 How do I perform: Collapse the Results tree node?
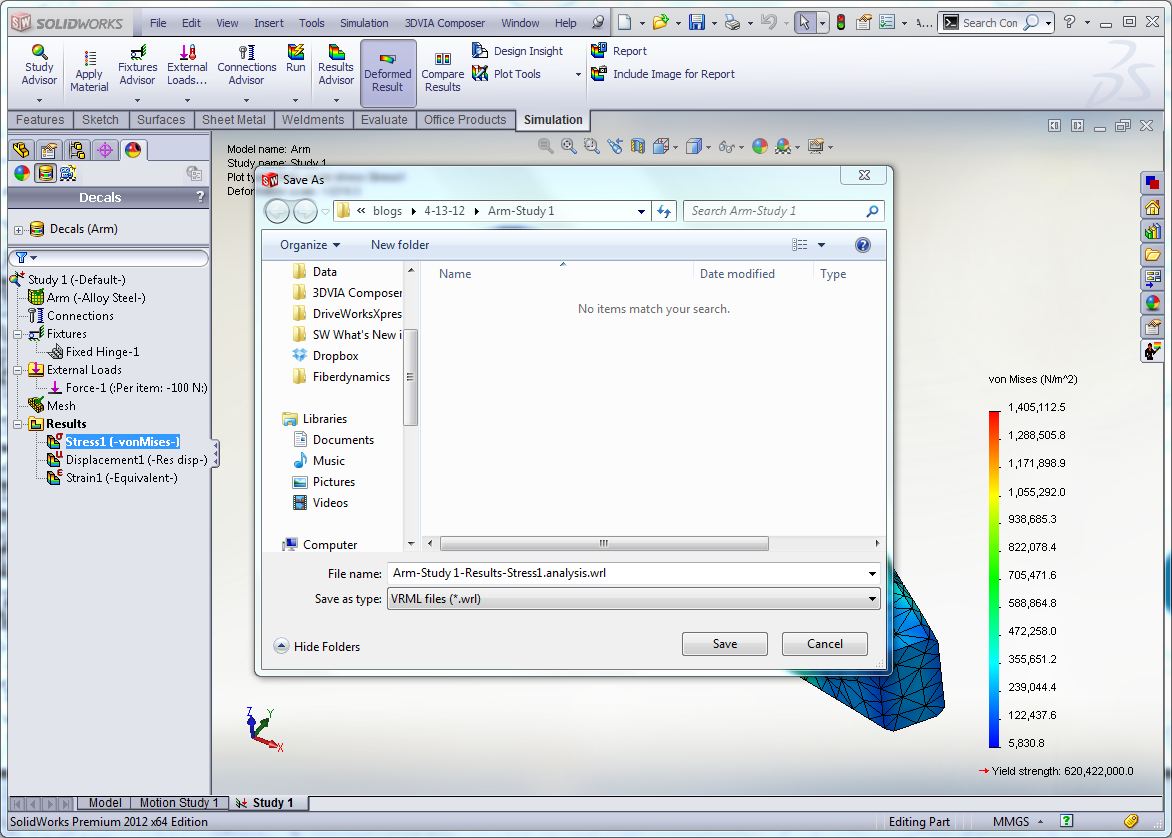tap(17, 424)
